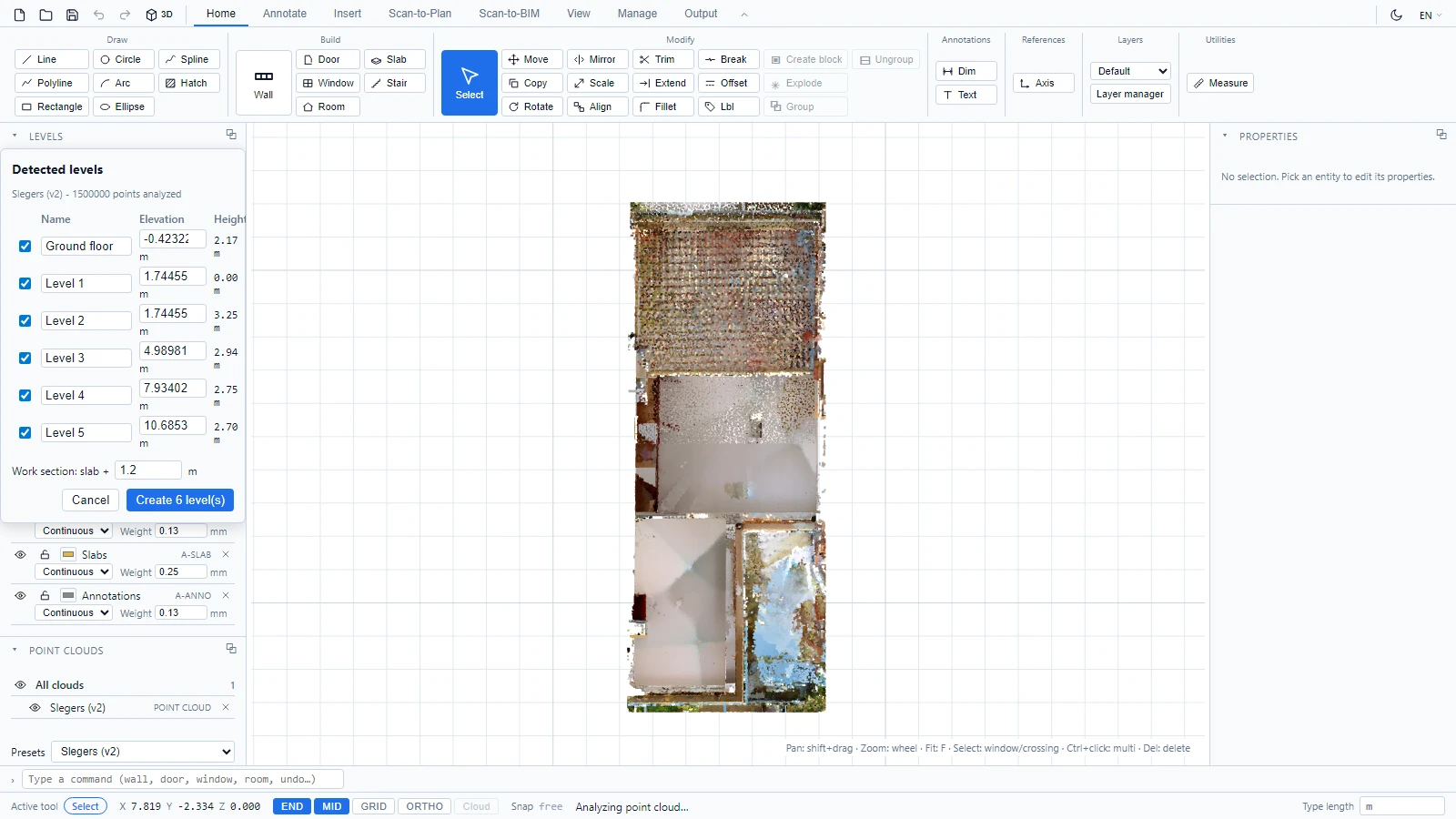Toggle visibility of Slegers (v2) cloud
The height and width of the screenshot is (819, 1456).
[35, 707]
